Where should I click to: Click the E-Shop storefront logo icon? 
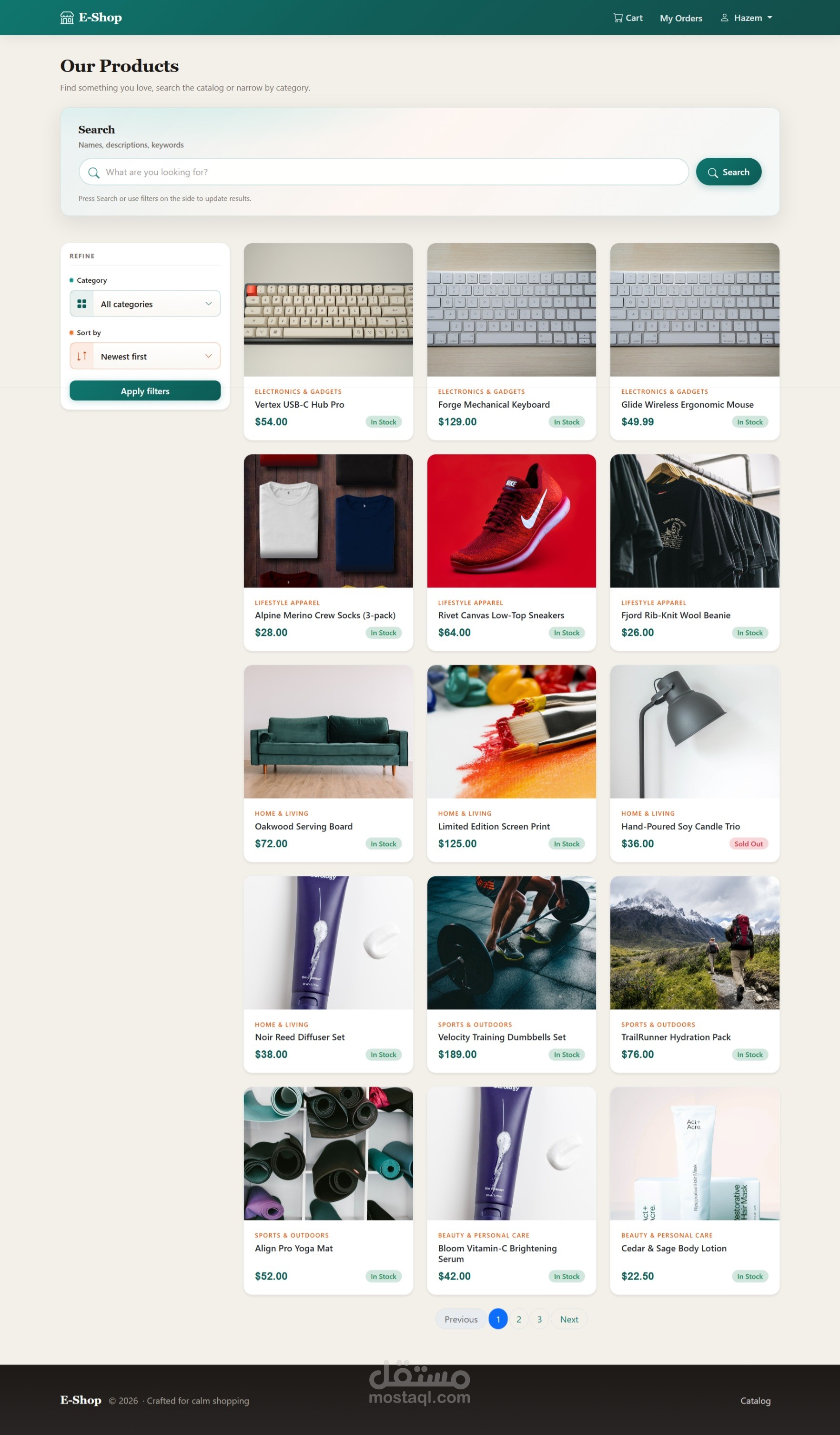(x=67, y=18)
